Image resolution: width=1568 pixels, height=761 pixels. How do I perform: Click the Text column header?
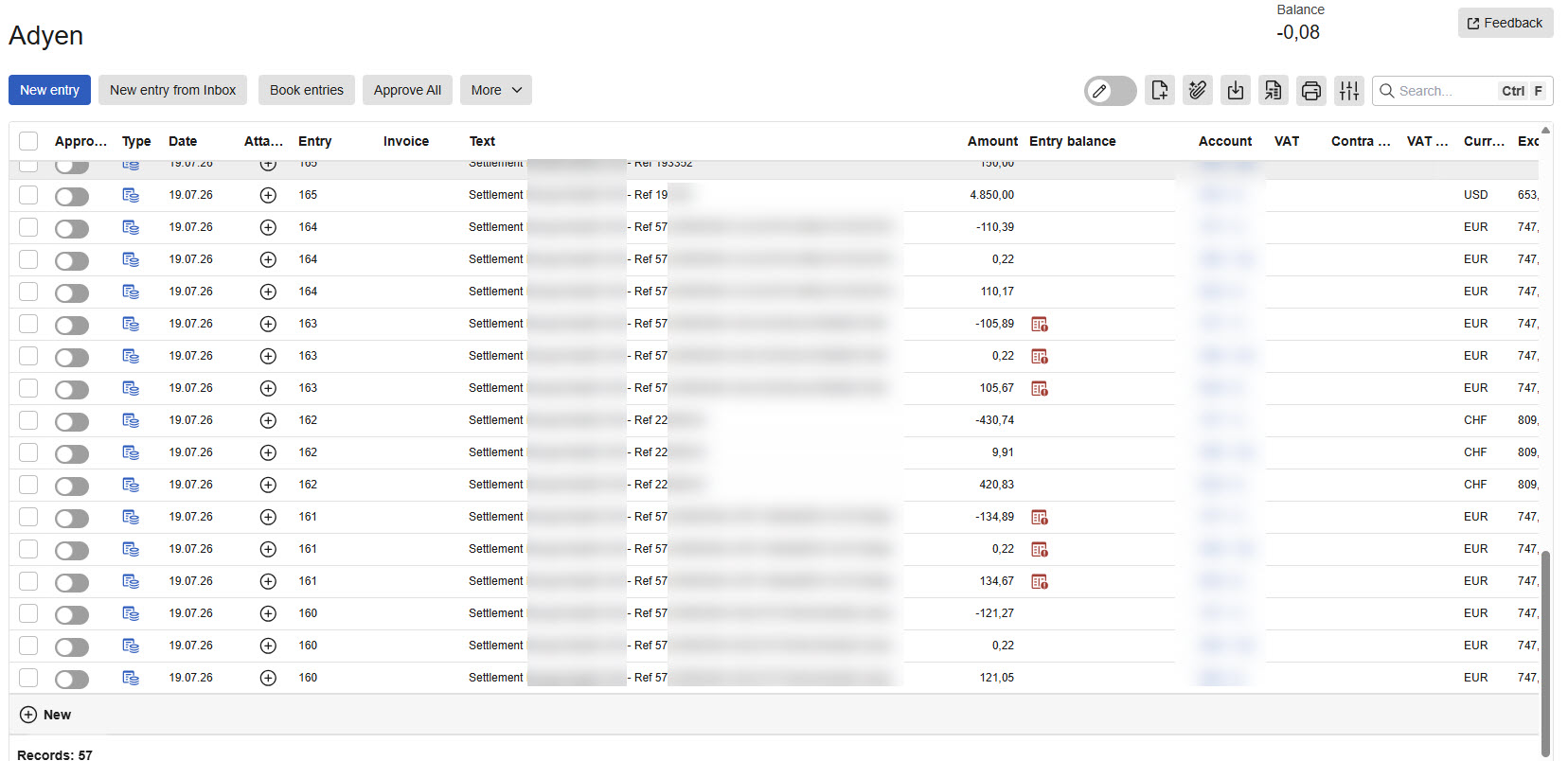(x=482, y=141)
